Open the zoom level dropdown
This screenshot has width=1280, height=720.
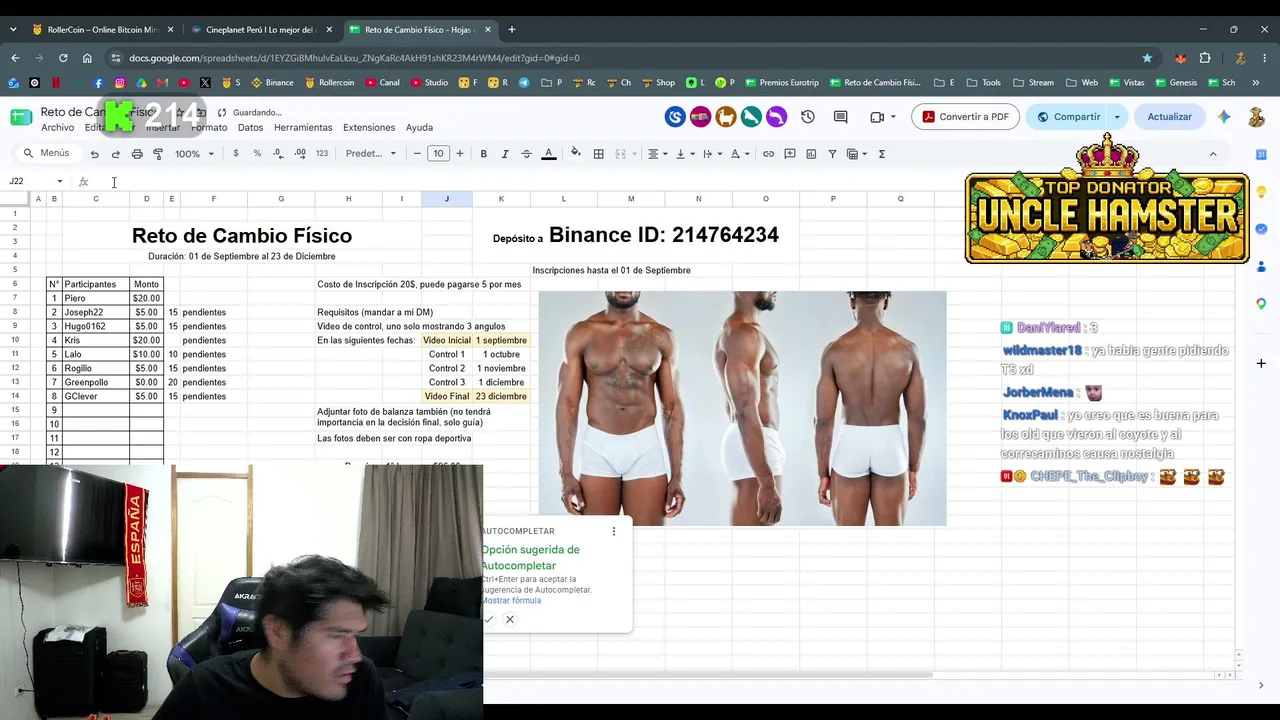tap(195, 154)
